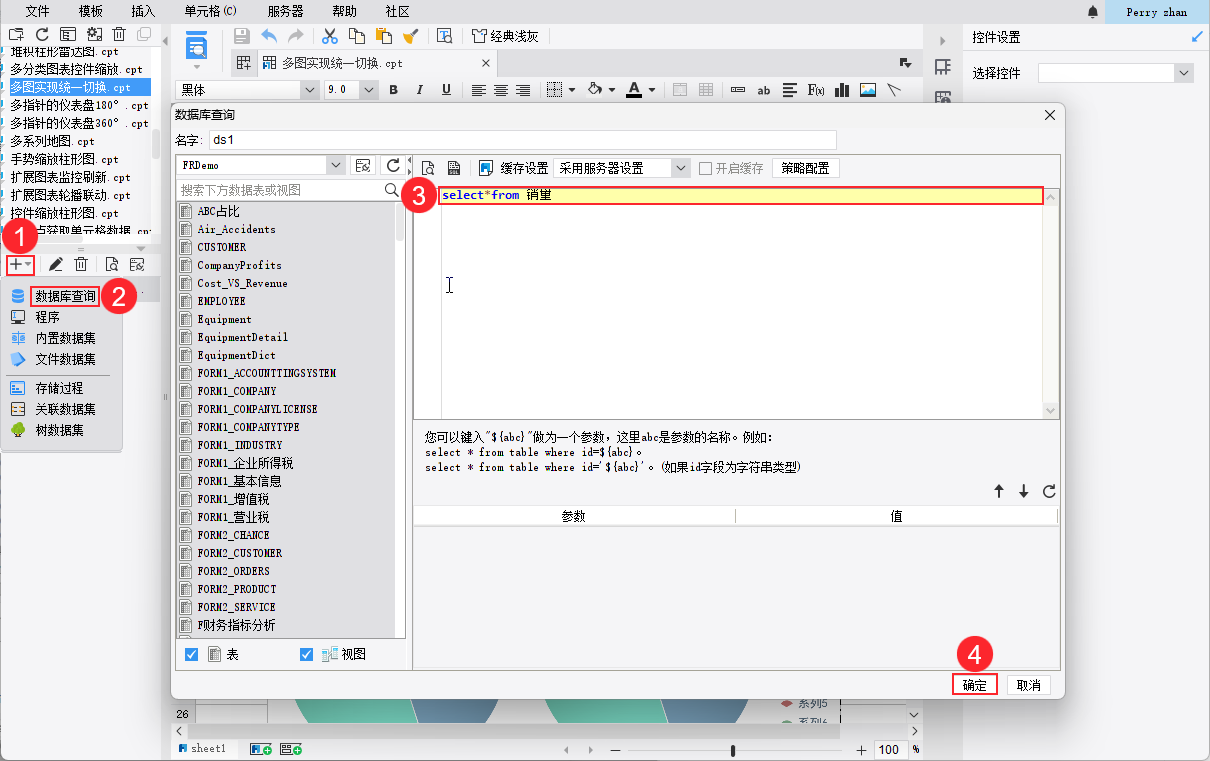
Task: Click the format painter brush icon
Action: coord(410,36)
